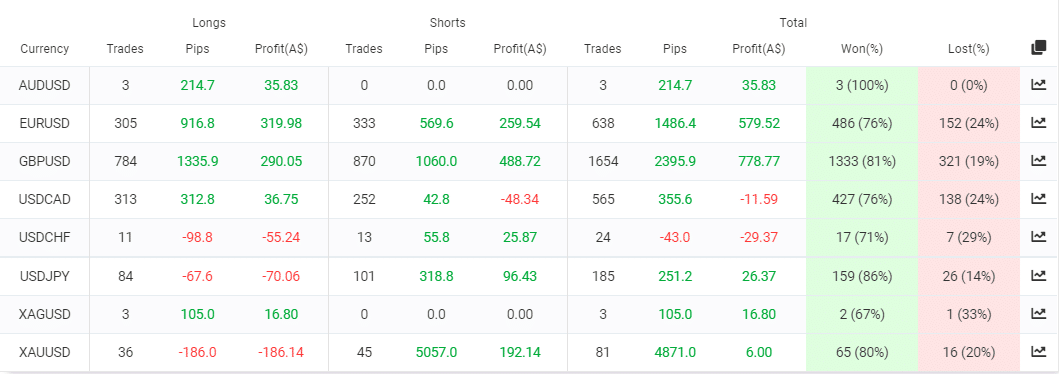Open the chart icon for EURUSD row
The width and height of the screenshot is (1059, 374).
click(x=1037, y=124)
